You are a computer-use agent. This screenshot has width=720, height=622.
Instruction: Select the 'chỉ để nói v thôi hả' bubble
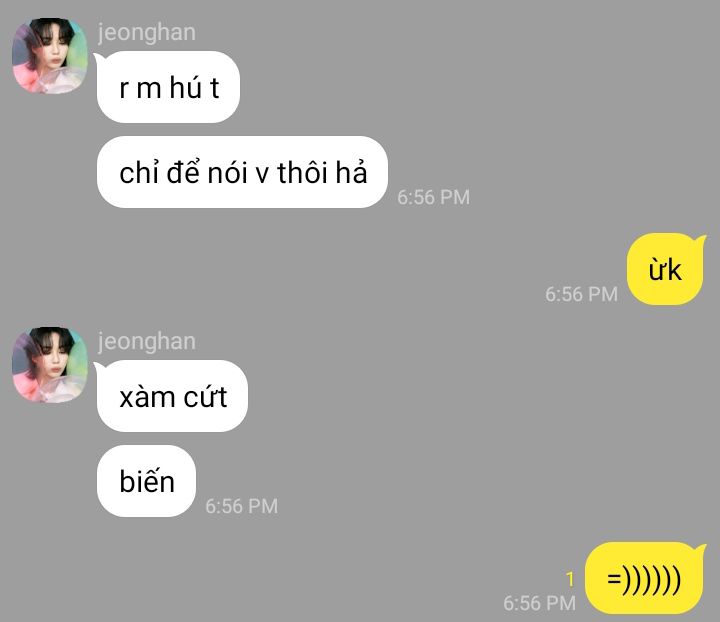pos(242,172)
